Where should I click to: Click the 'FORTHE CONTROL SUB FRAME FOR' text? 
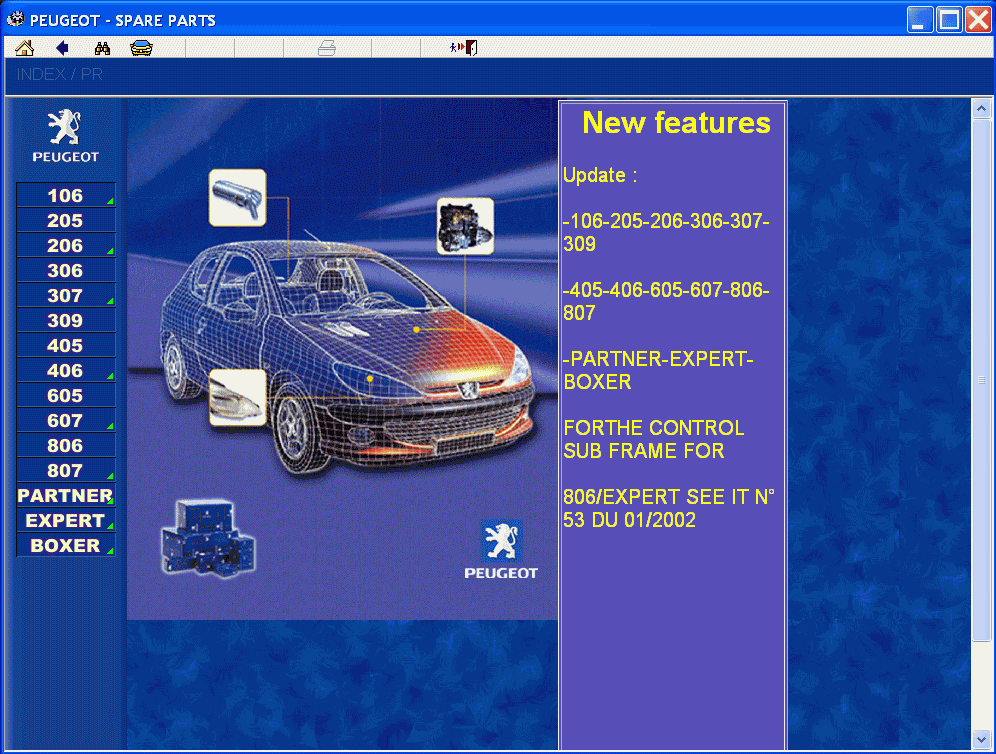pyautogui.click(x=654, y=439)
